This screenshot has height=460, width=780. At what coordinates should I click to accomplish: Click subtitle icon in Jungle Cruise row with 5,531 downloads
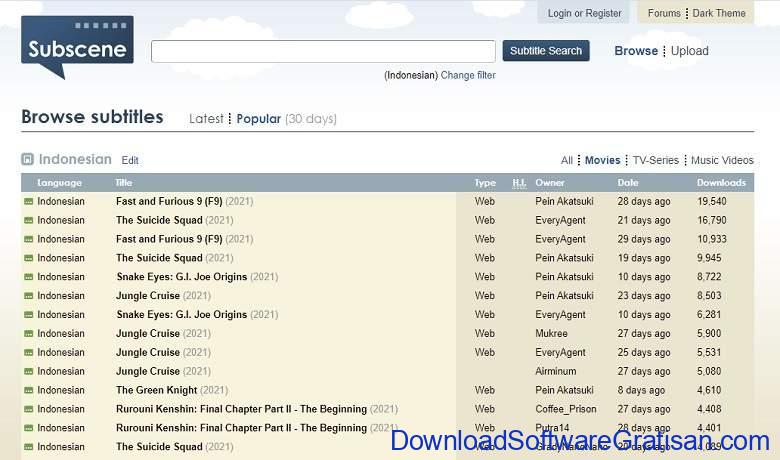pyautogui.click(x=28, y=353)
